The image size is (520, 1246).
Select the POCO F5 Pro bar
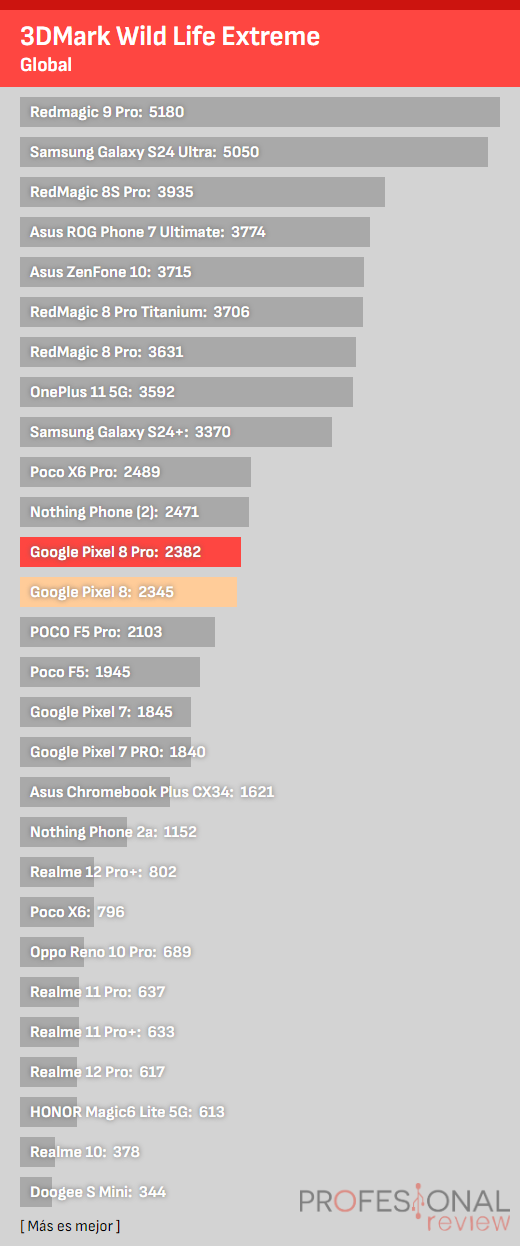coord(117,632)
